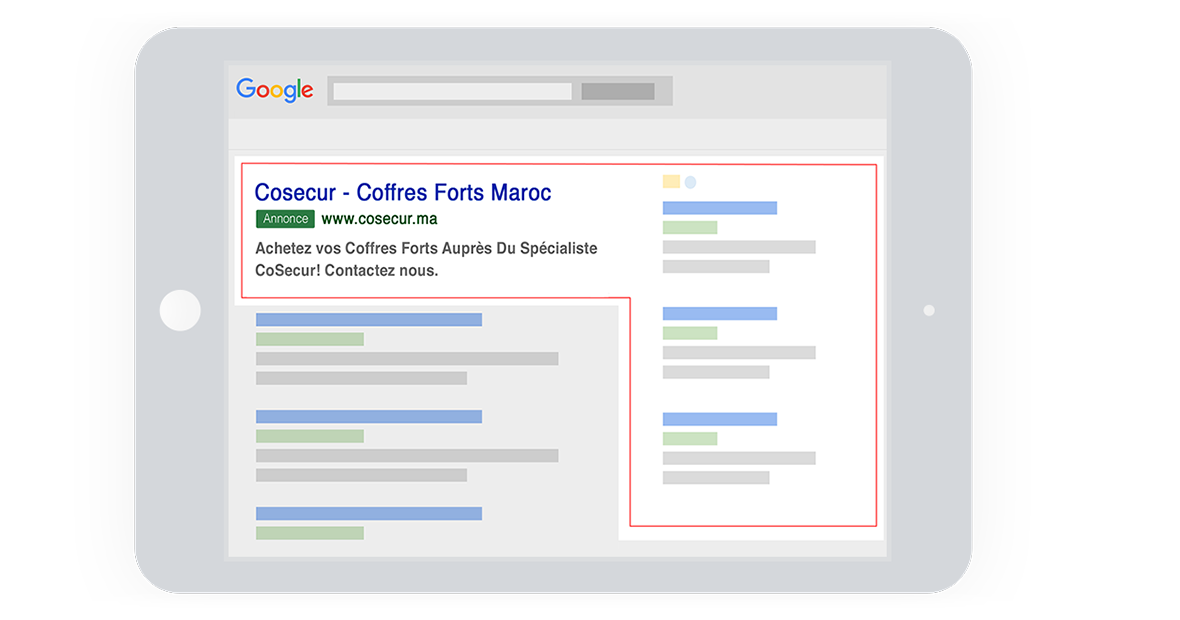Click the small yellow square in the sidebar
1180x620 pixels.
click(671, 182)
